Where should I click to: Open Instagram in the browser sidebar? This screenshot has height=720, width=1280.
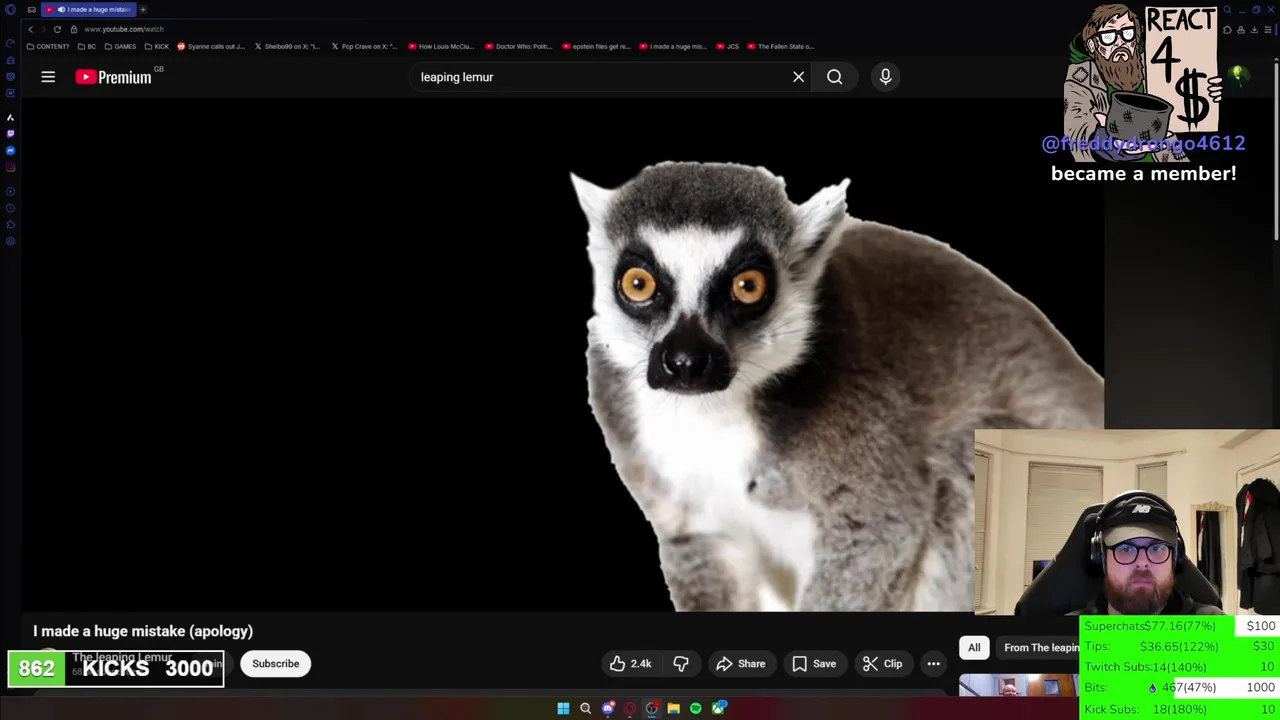pyautogui.click(x=10, y=167)
